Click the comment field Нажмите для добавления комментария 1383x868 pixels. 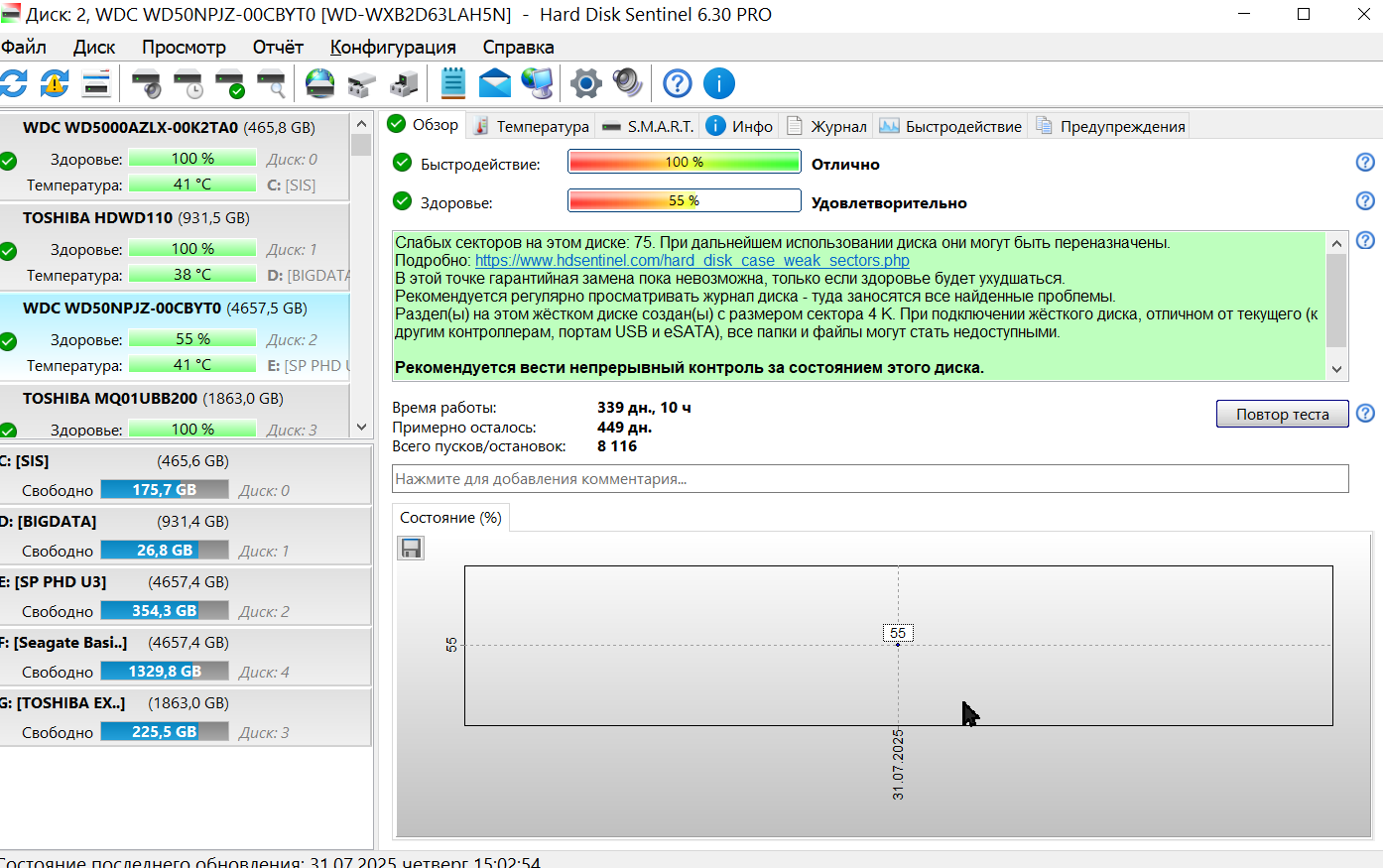(870, 479)
